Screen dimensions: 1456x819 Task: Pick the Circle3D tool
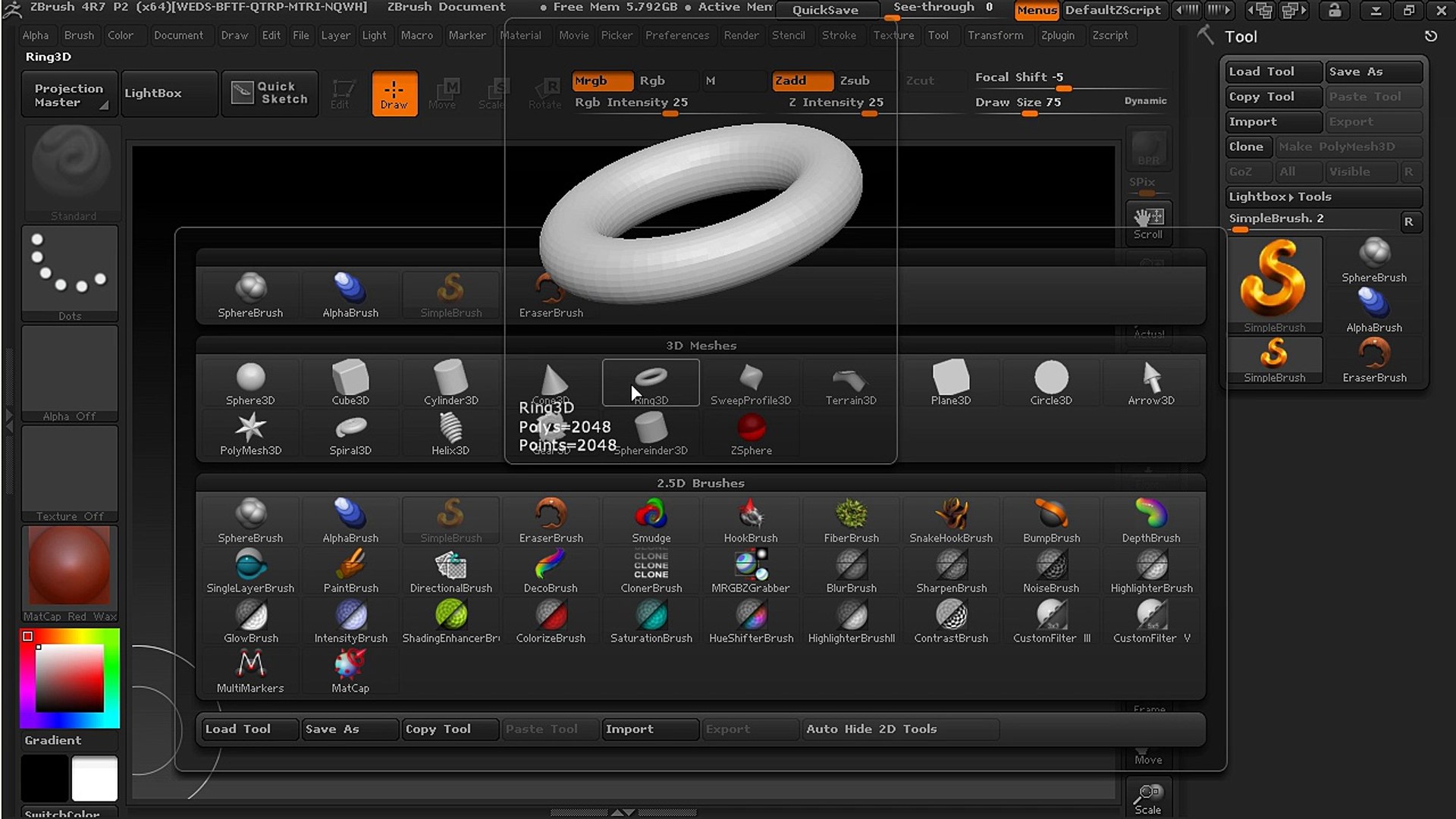(1051, 383)
